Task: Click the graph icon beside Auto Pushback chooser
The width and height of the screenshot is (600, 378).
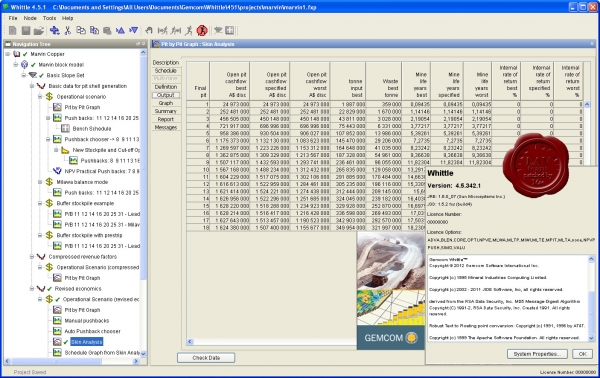Action: (57, 331)
